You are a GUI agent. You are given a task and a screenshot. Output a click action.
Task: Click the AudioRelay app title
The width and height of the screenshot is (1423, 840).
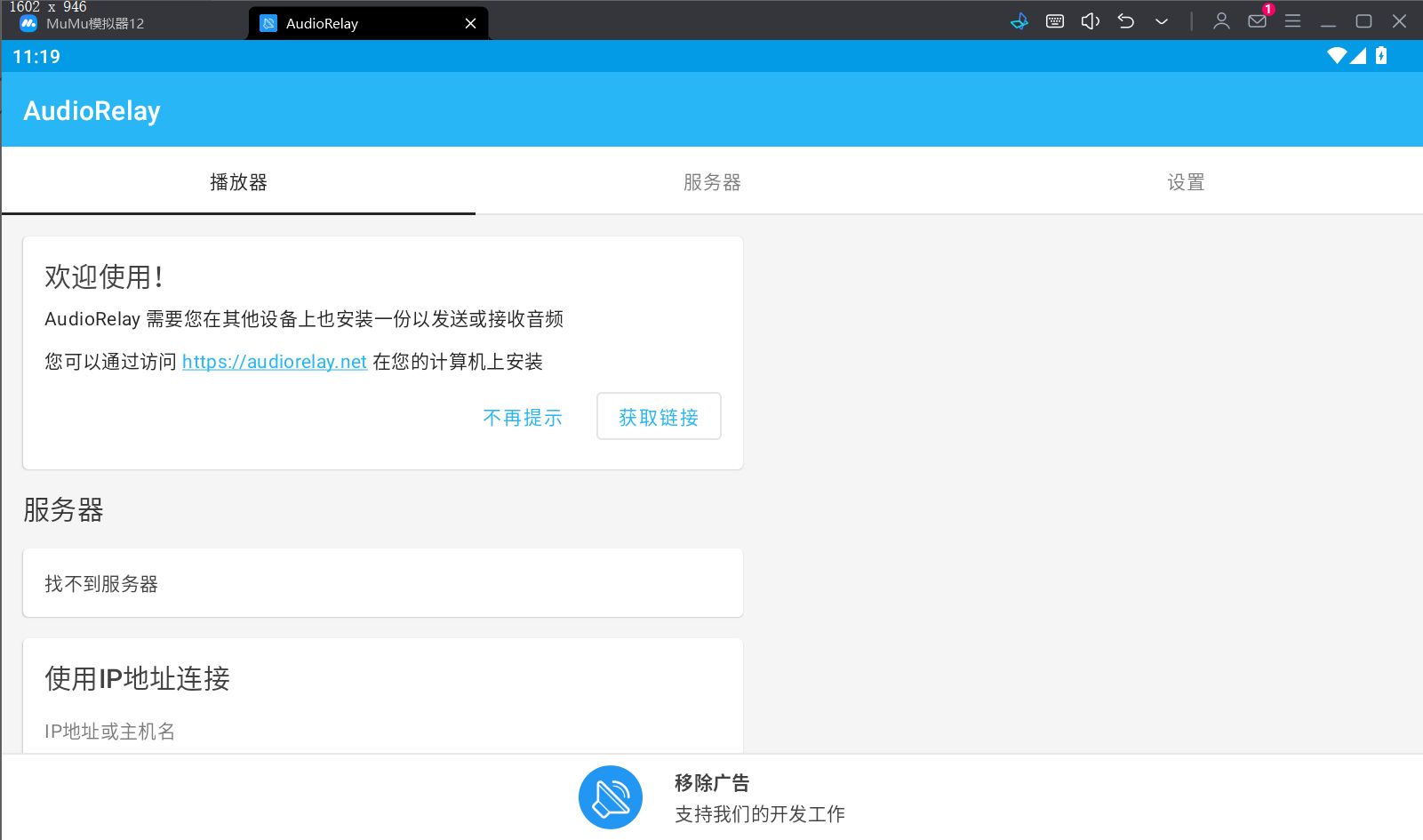tap(92, 111)
